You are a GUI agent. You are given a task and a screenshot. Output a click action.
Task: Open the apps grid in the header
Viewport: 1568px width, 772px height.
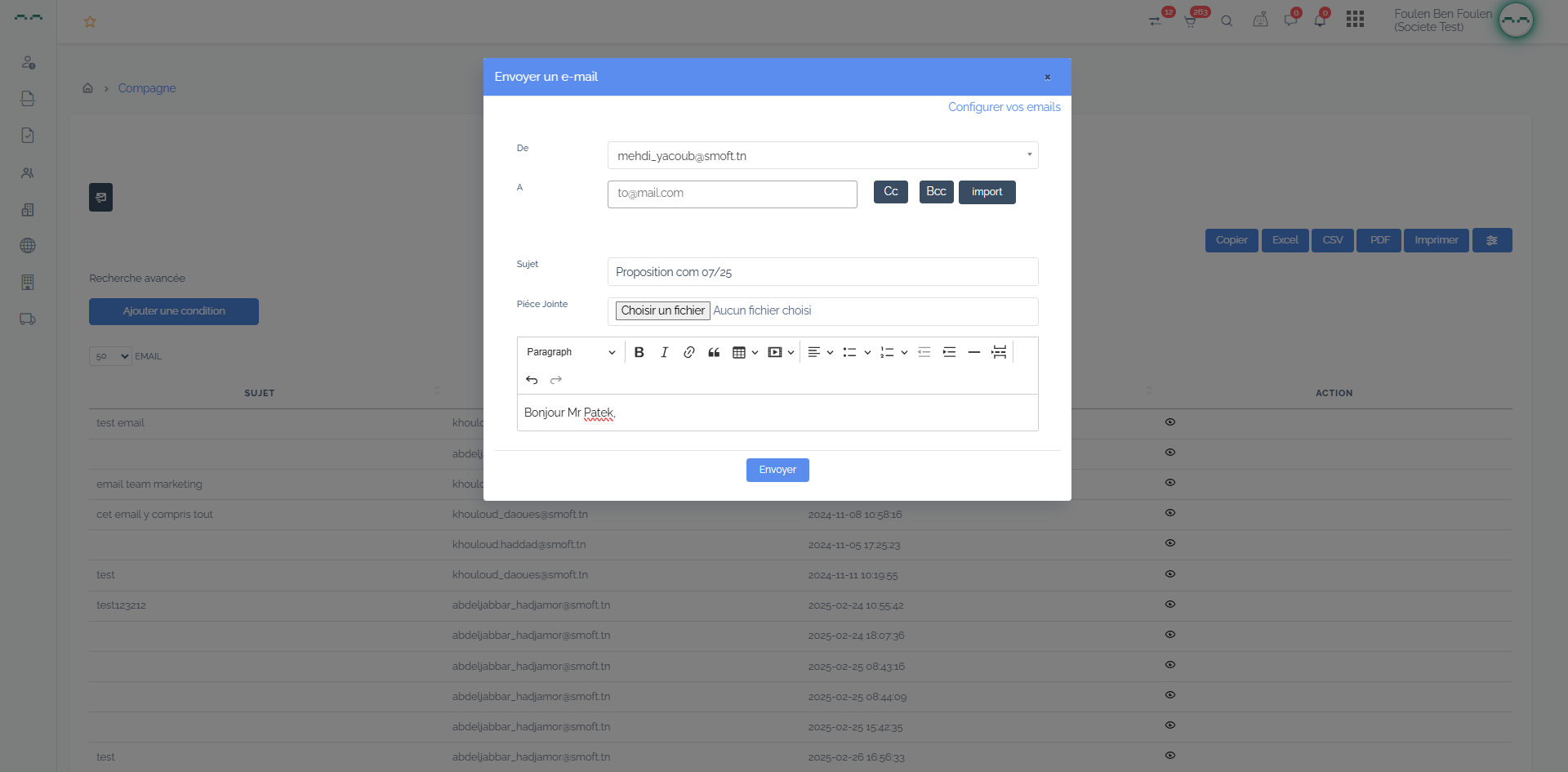coord(1355,20)
